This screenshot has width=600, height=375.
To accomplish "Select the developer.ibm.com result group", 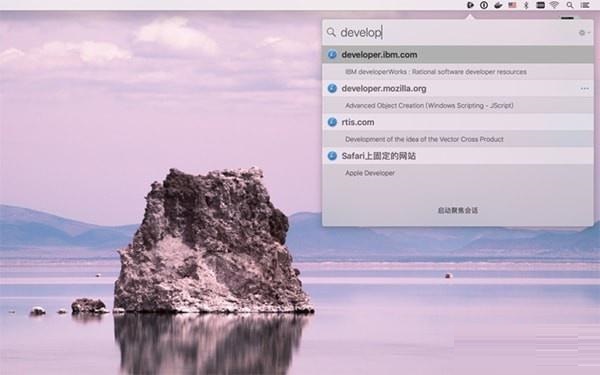I will (458, 55).
